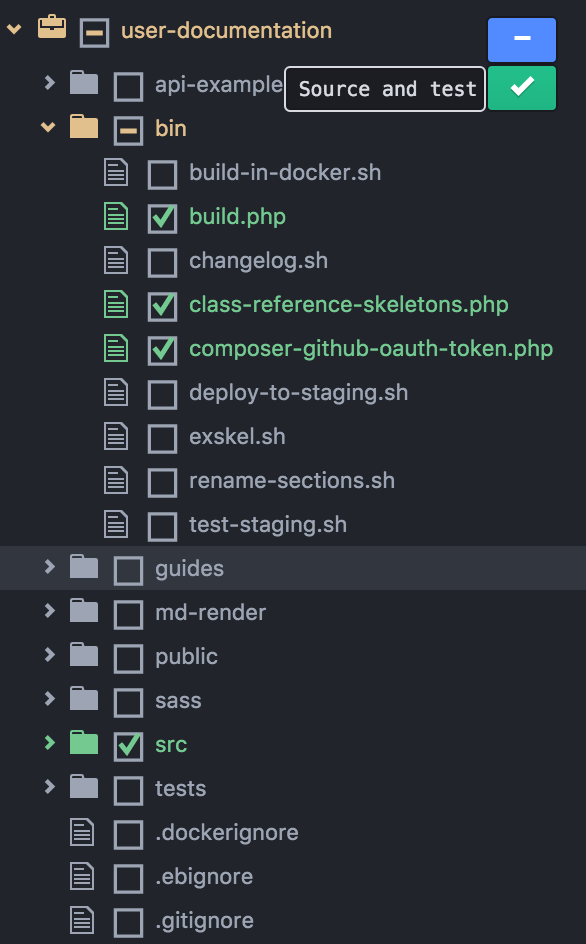This screenshot has width=586, height=944.
Task: Select the .dockerignore file entry
Action: 226,832
